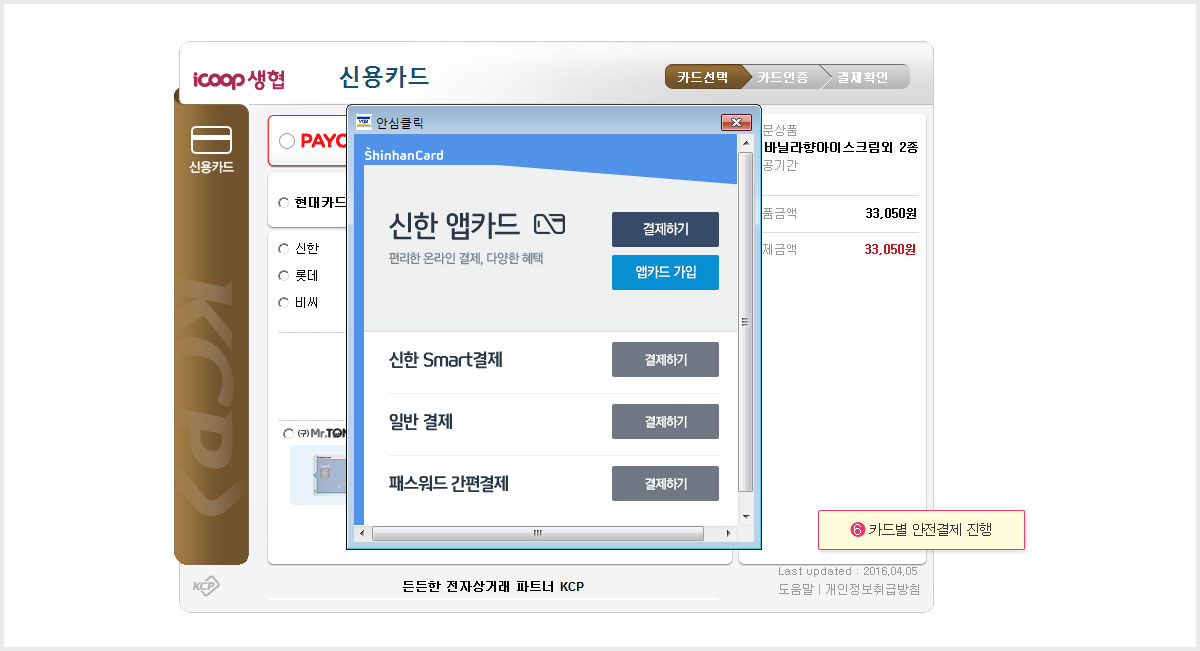The image size is (1200, 651).
Task: Click 결제하기 for 신한 앱카드
Action: (x=665, y=229)
